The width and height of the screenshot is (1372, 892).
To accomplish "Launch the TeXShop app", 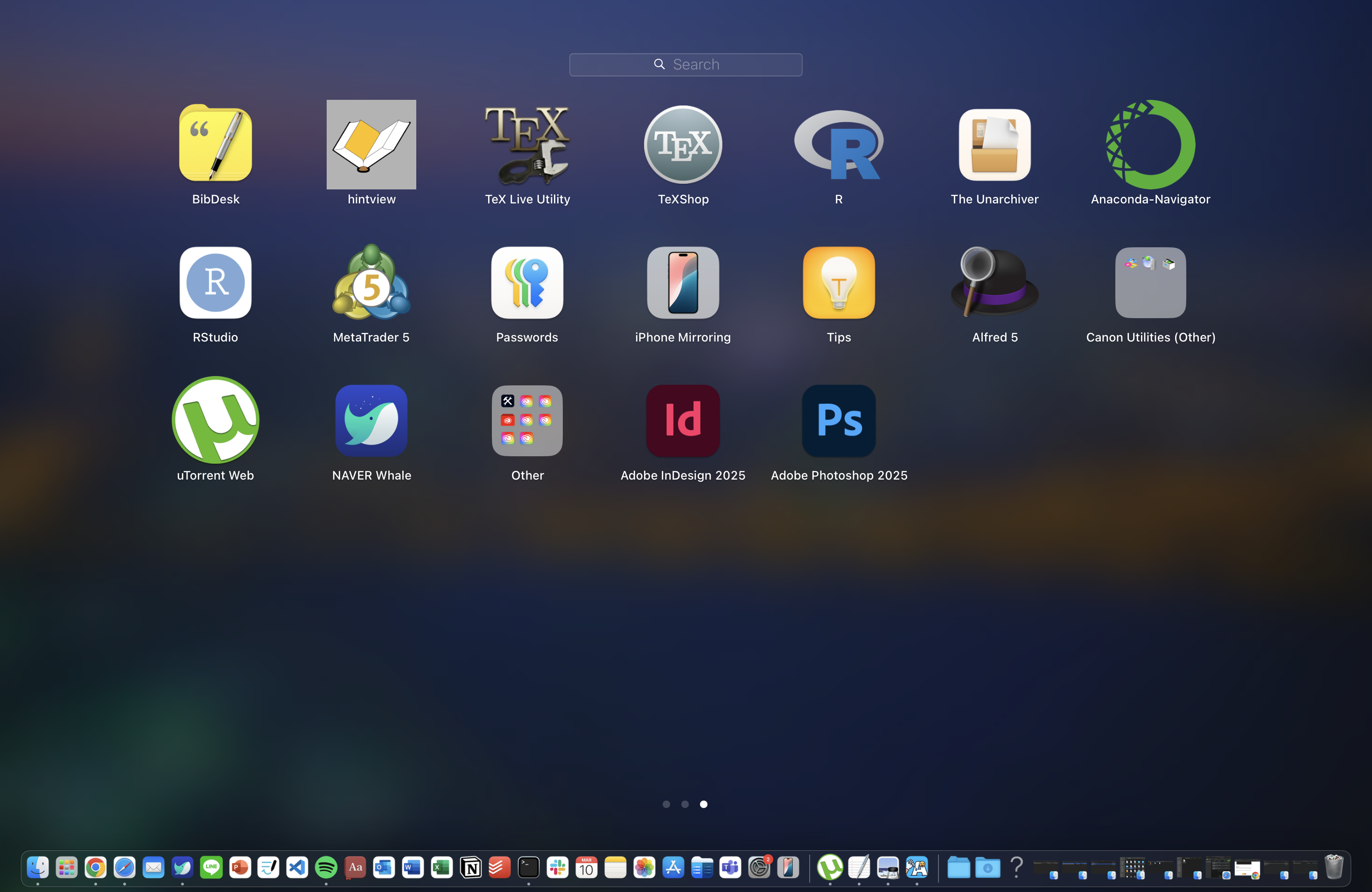I will [x=683, y=144].
